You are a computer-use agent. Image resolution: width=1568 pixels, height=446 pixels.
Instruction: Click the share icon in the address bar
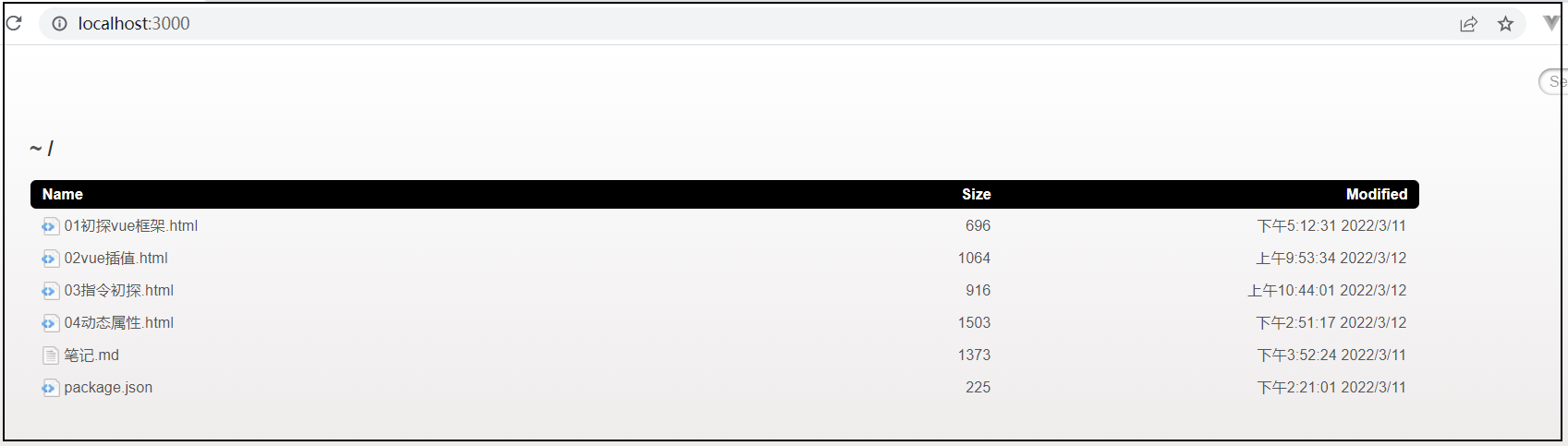(1468, 24)
